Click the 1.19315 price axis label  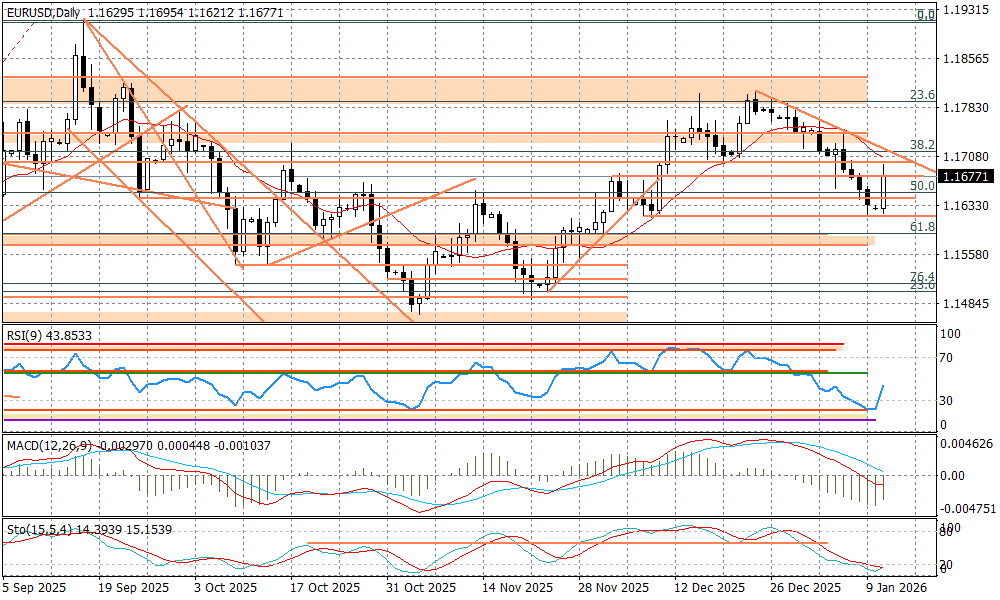[966, 9]
